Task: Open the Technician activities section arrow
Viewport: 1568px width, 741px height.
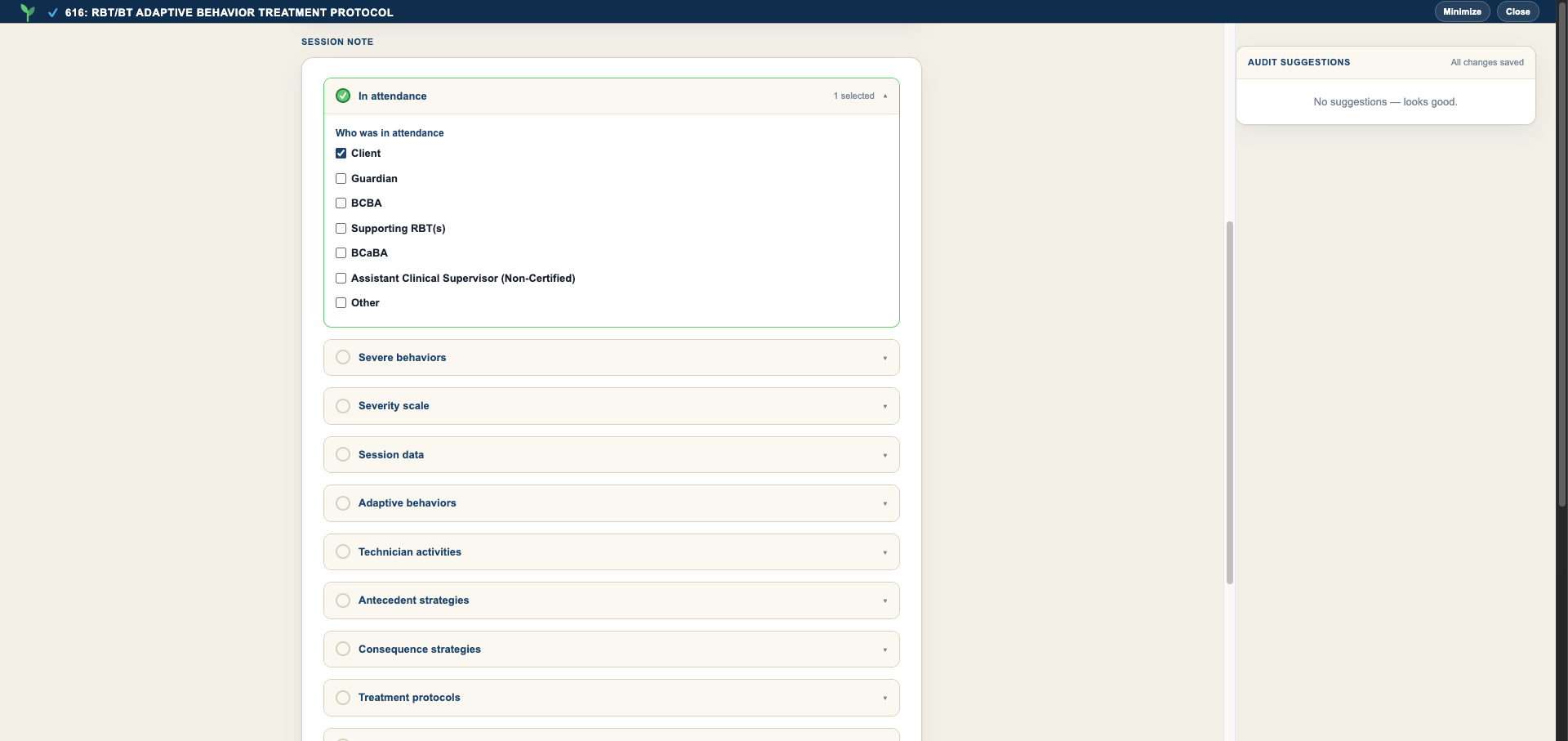Action: (x=885, y=552)
